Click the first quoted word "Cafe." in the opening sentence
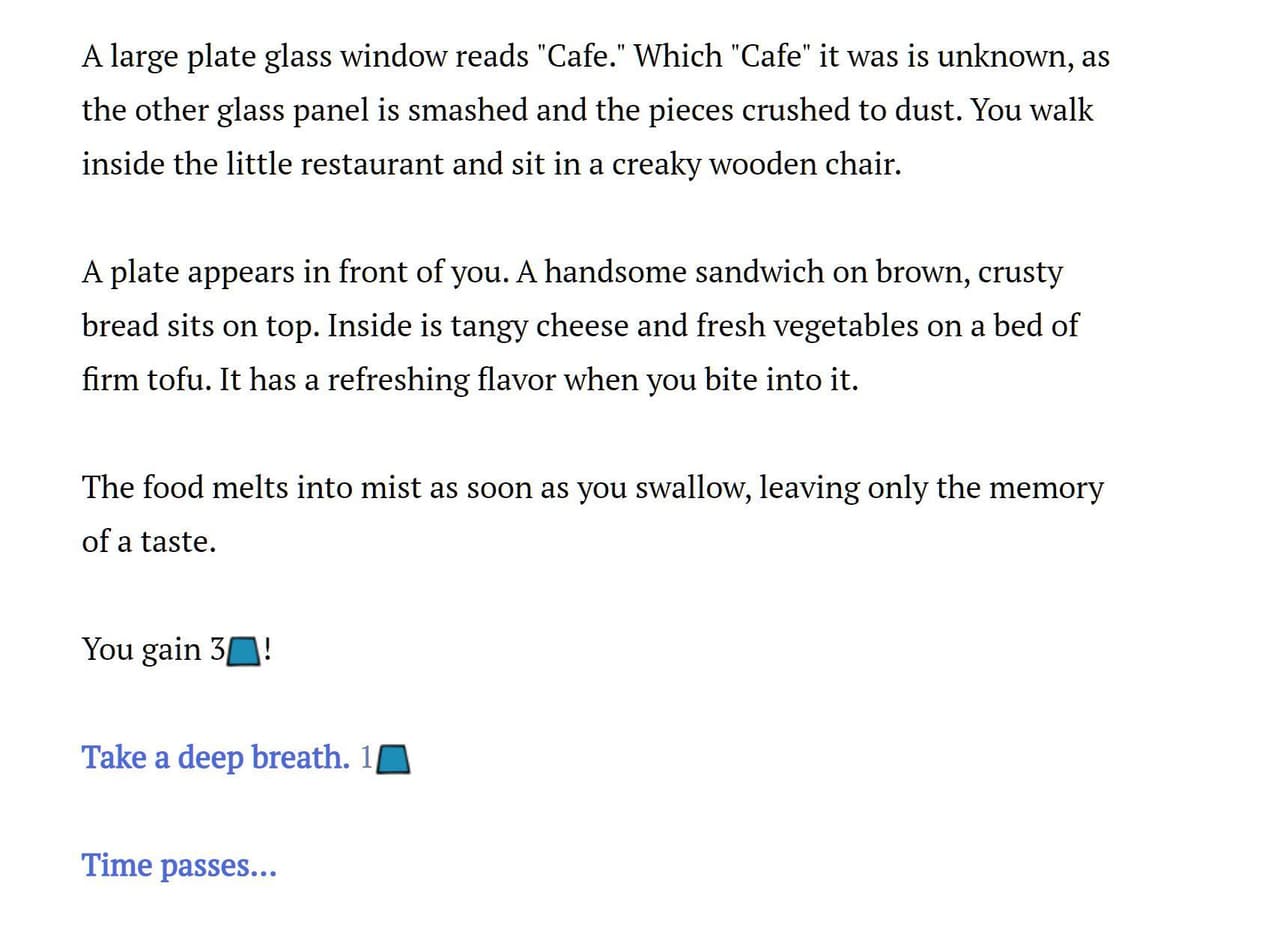 coord(580,56)
